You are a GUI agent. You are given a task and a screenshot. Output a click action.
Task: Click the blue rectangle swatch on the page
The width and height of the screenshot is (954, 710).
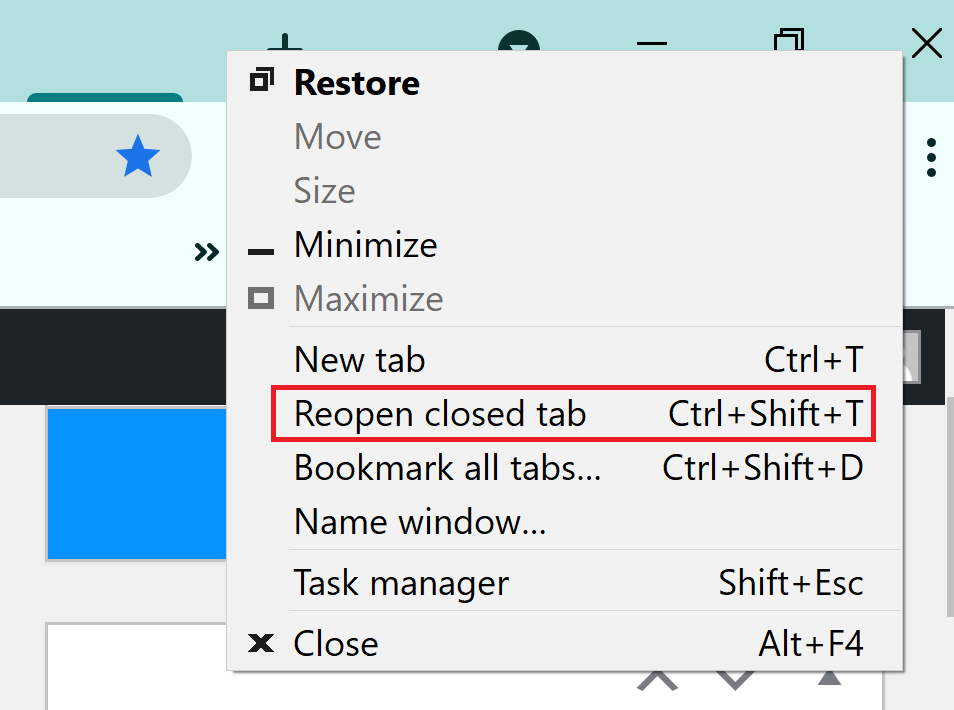pos(136,484)
